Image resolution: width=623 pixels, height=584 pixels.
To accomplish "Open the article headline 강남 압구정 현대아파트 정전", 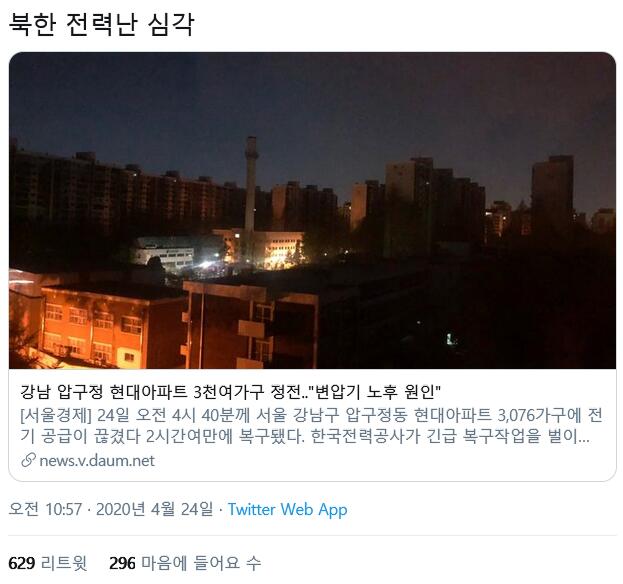I will pos(230,393).
